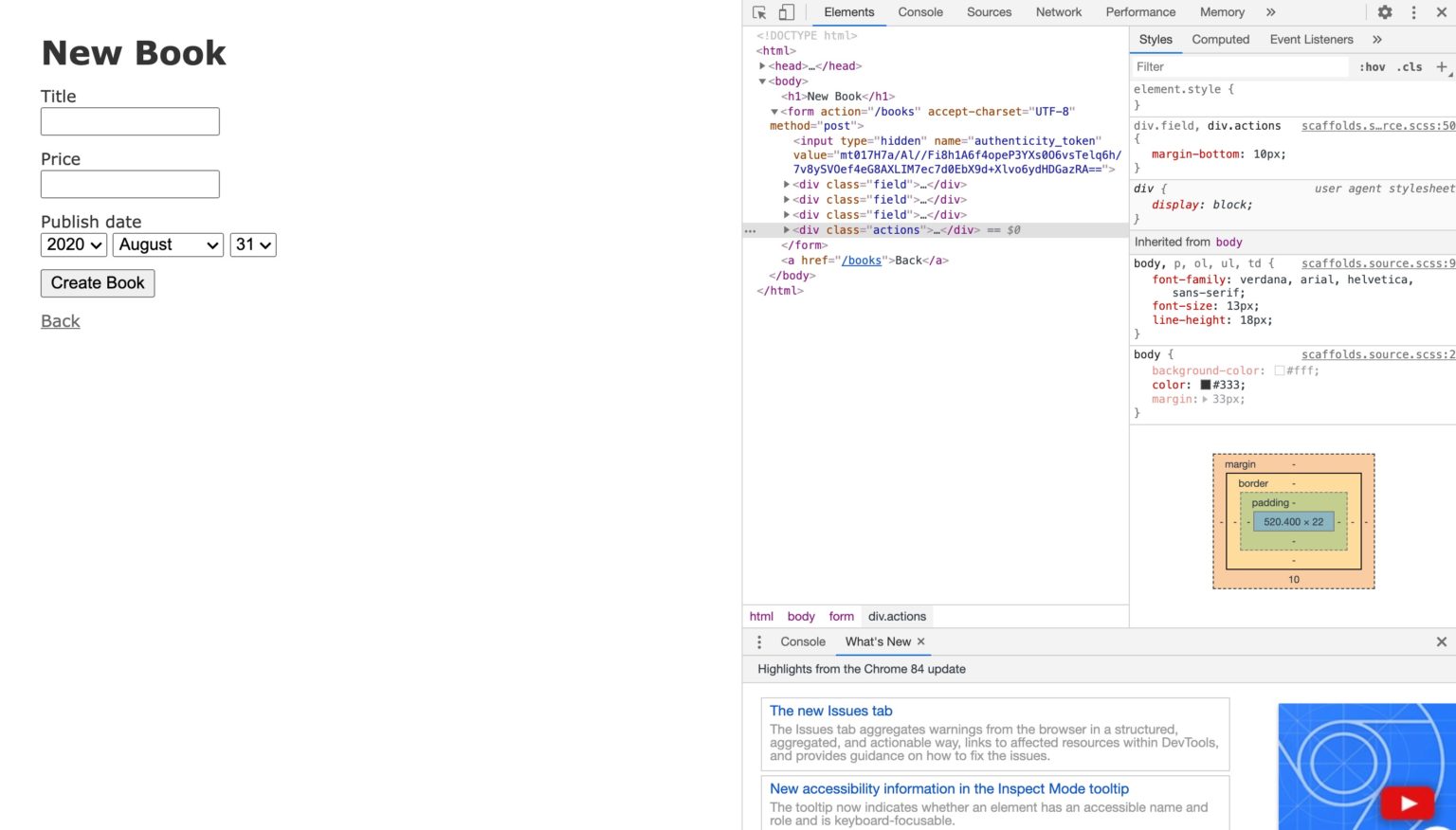This screenshot has height=830, width=1456.
Task: Open the month dropdown showing August
Action: coord(168,244)
